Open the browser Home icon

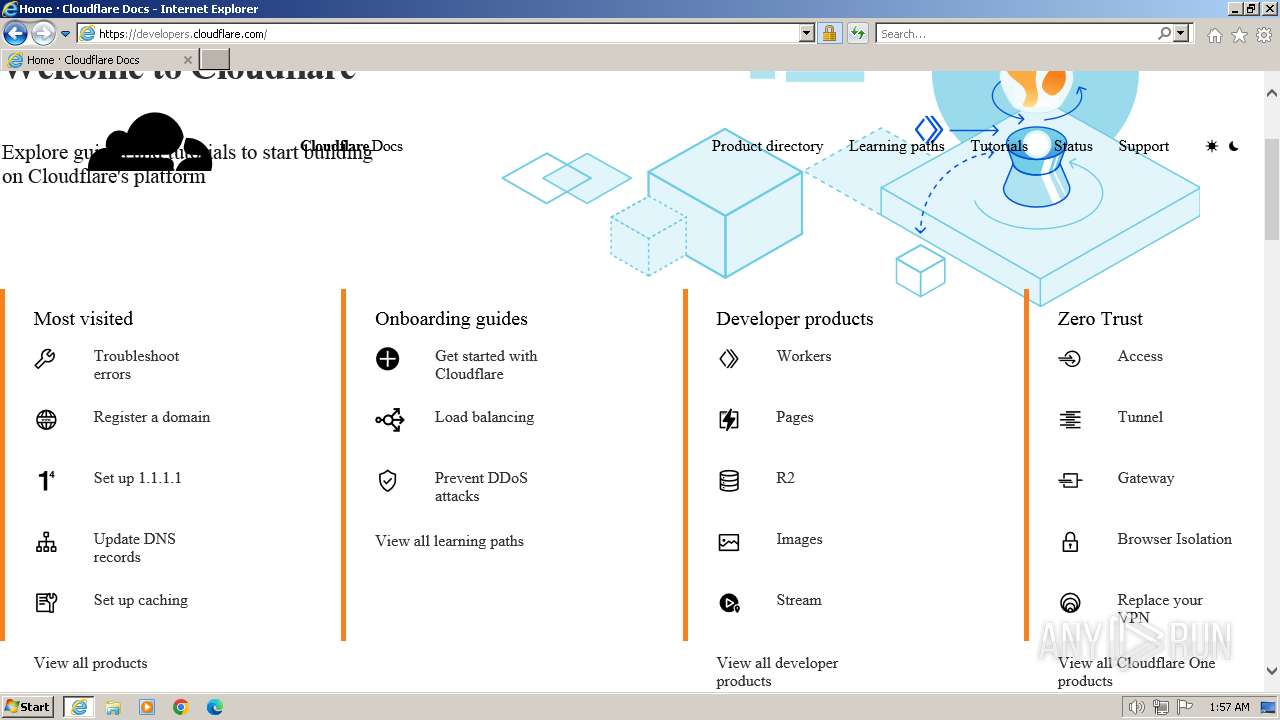coord(1214,35)
